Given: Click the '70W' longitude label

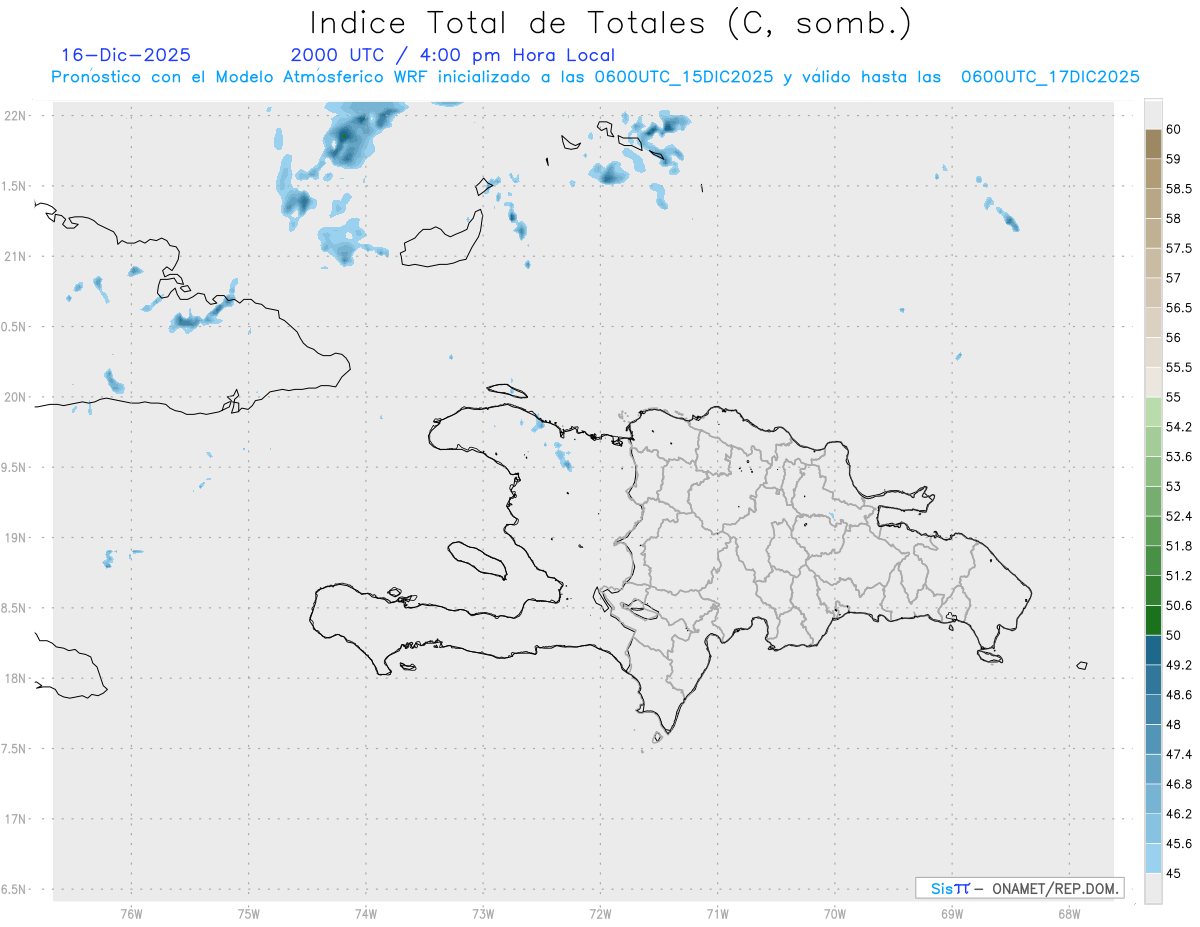Looking at the screenshot, I should coord(835,913).
